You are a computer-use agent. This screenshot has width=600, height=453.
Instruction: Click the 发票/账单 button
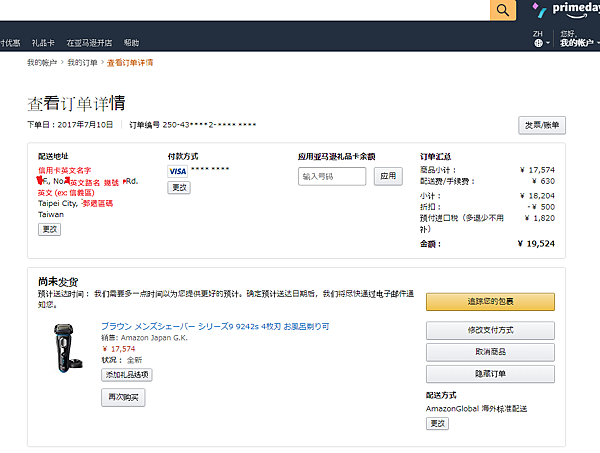[x=542, y=125]
